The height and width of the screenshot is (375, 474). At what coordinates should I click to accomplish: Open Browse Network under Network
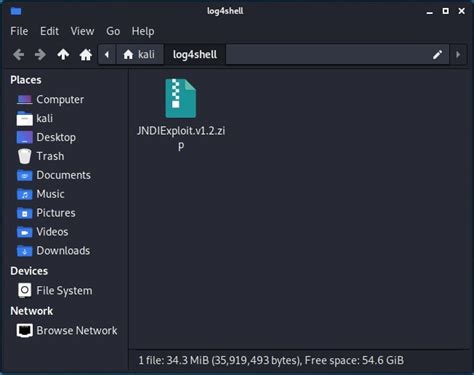point(67,330)
